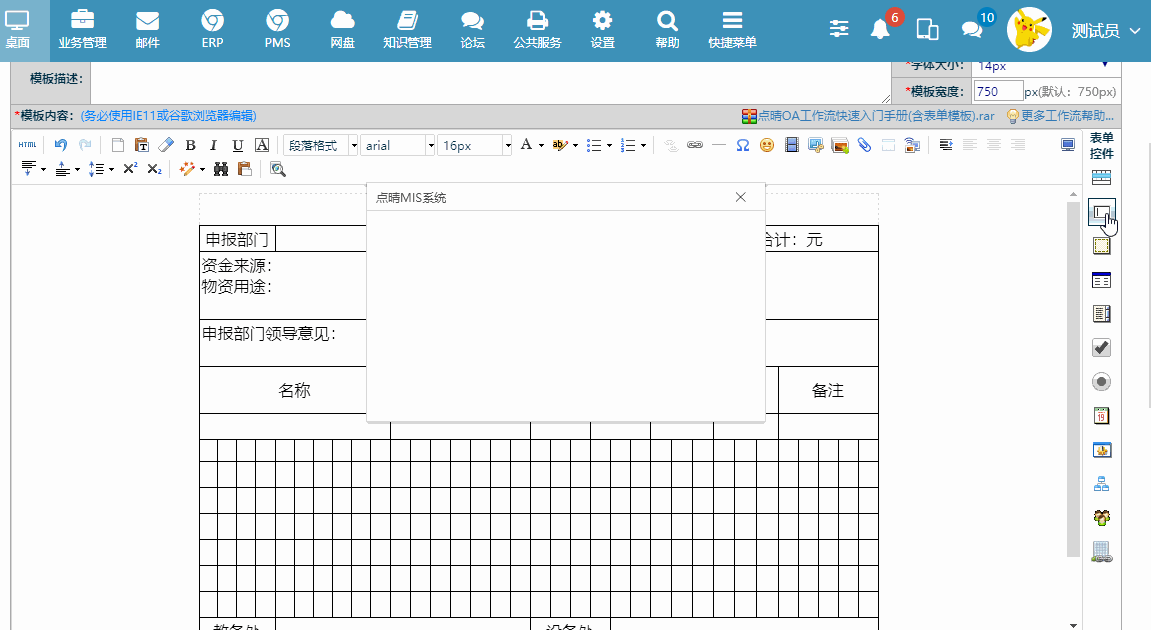Click the HTML source mode icon
The image size is (1151, 630).
(28, 145)
